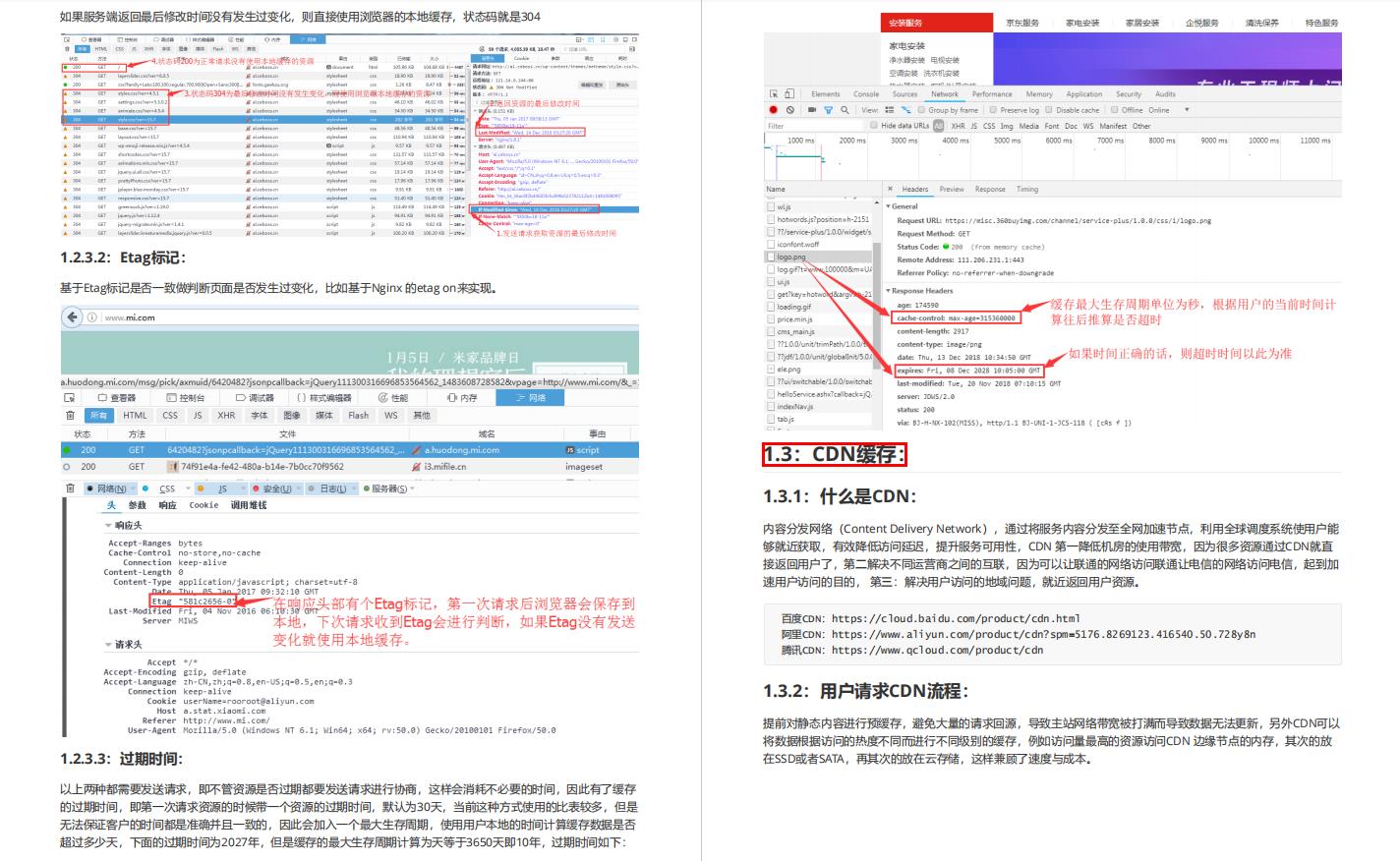Click the capture screenshots camera icon
1400x861 pixels.
(812, 110)
